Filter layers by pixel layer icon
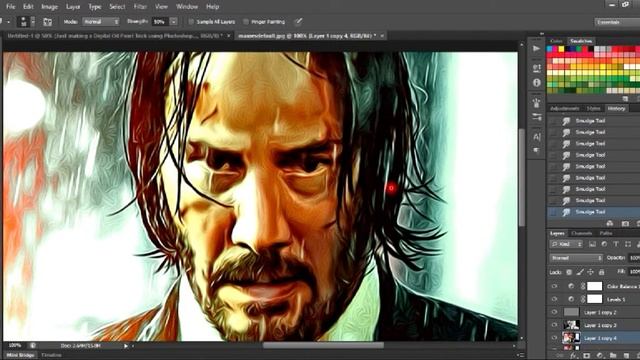The height and width of the screenshot is (360, 640). point(592,244)
